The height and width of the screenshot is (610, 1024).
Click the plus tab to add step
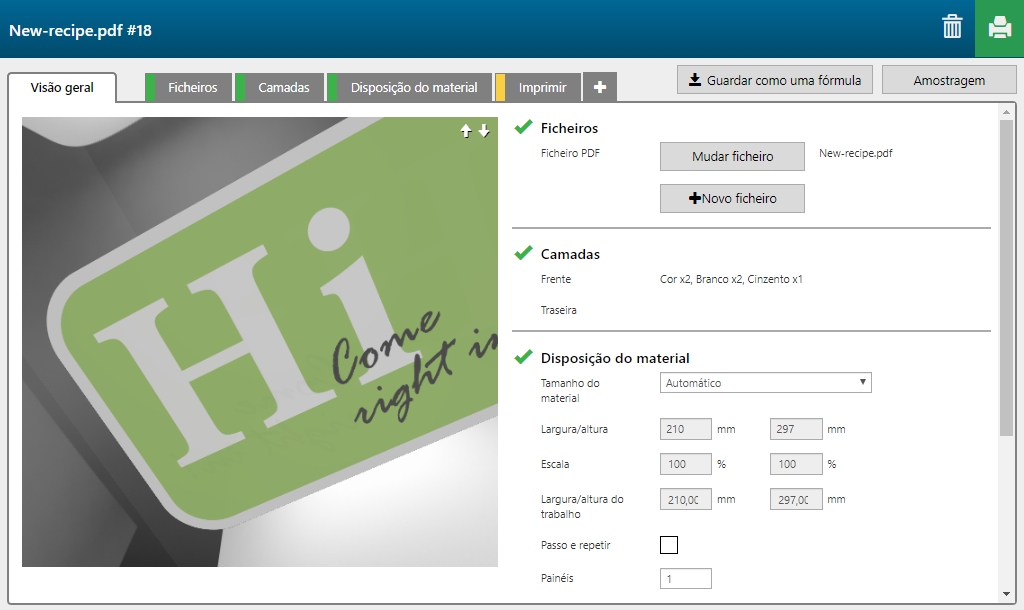tap(599, 87)
